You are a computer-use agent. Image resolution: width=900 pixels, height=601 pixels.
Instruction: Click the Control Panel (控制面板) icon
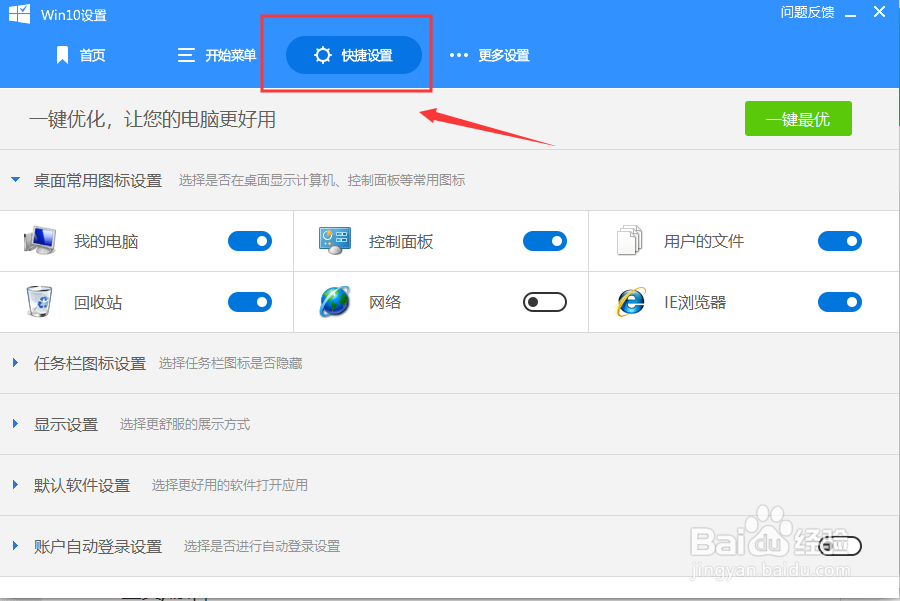pos(334,240)
